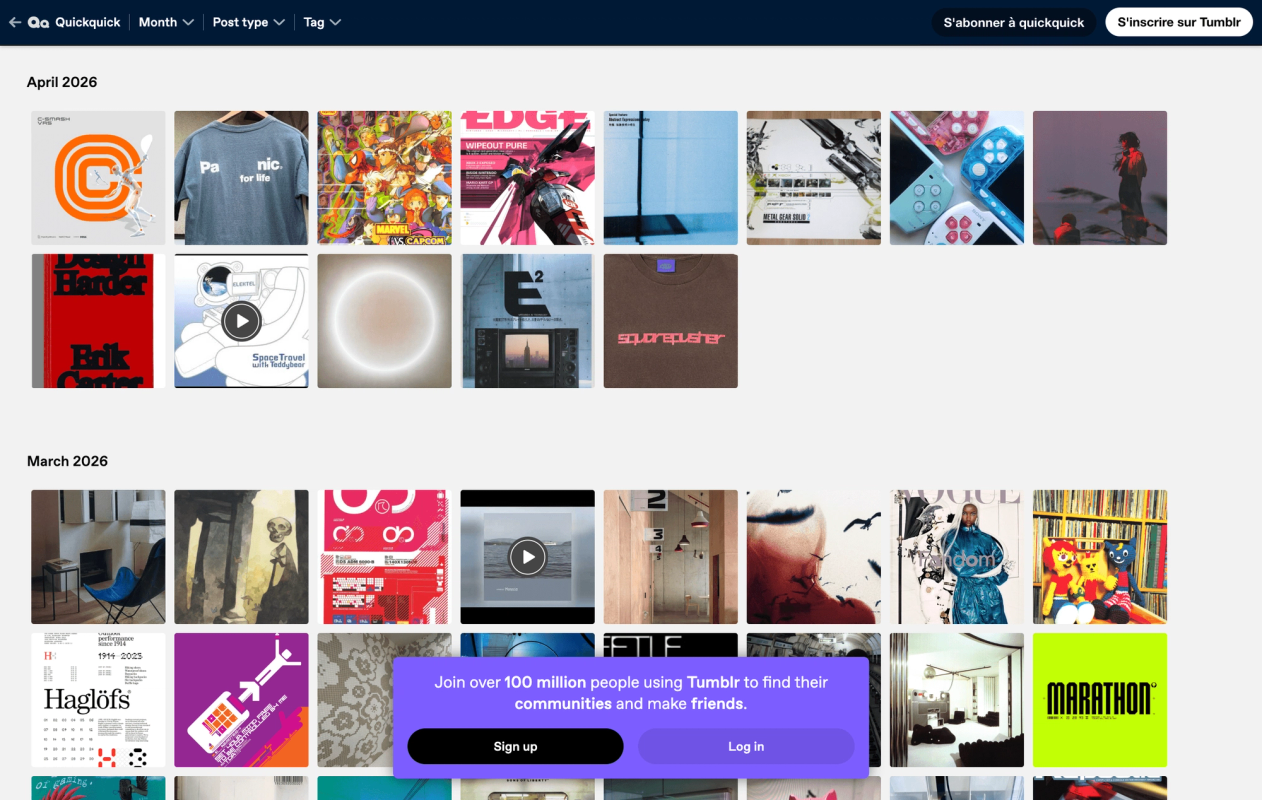1262x800 pixels.
Task: Open the Design Harder red book post
Action: point(98,321)
